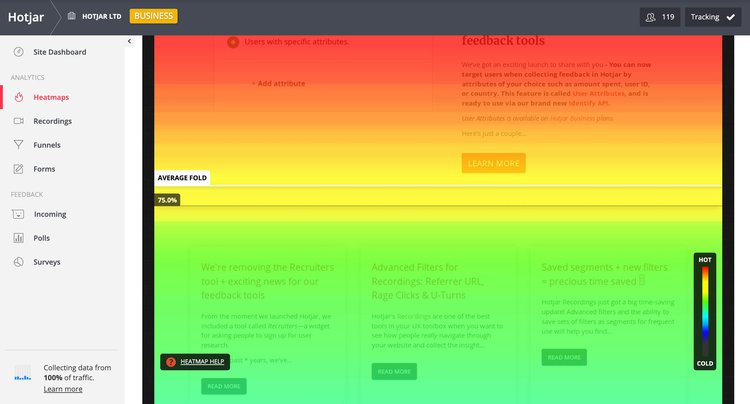
Task: Click the Funnels filter icon
Action: (x=19, y=144)
